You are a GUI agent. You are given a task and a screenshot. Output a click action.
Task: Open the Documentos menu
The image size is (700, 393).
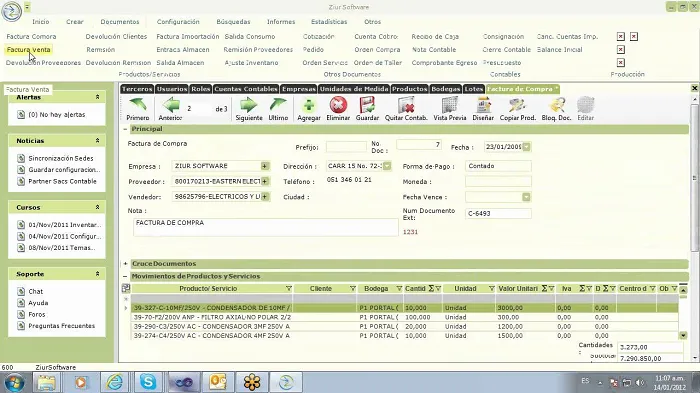[120, 22]
